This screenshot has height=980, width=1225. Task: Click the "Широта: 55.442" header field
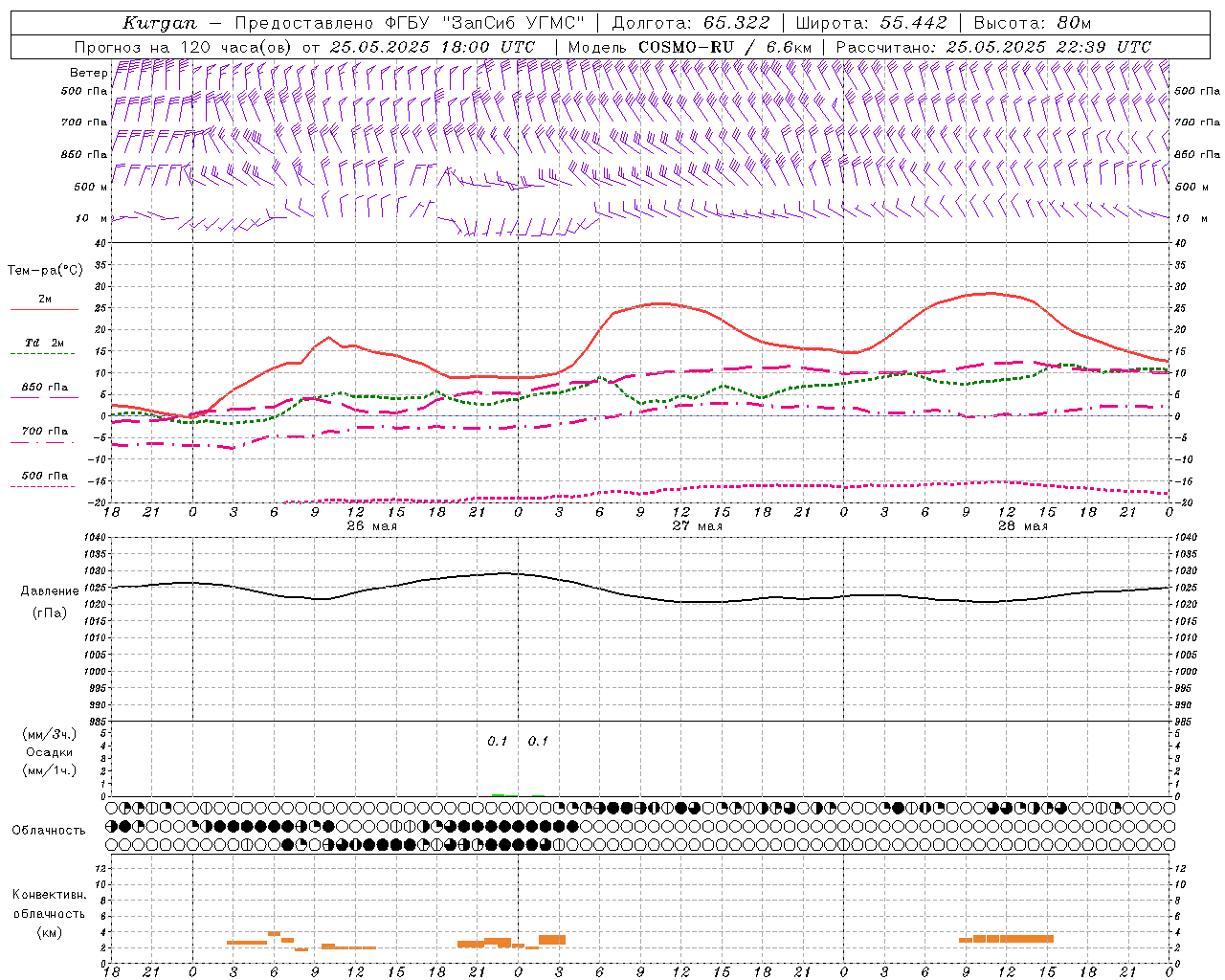tap(871, 23)
